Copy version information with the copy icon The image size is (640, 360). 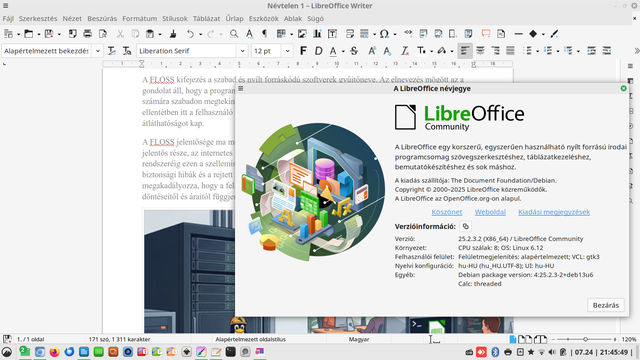(465, 226)
